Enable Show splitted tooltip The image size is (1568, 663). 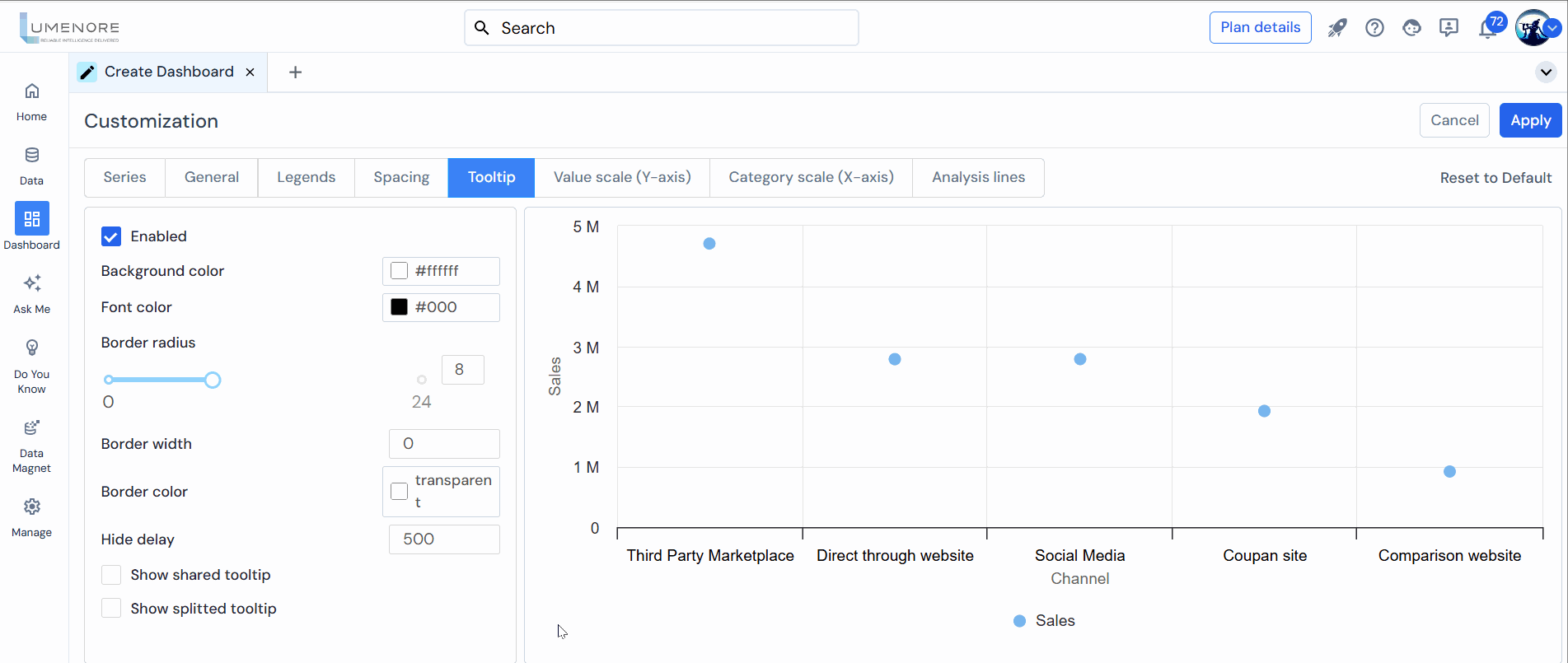coord(111,609)
